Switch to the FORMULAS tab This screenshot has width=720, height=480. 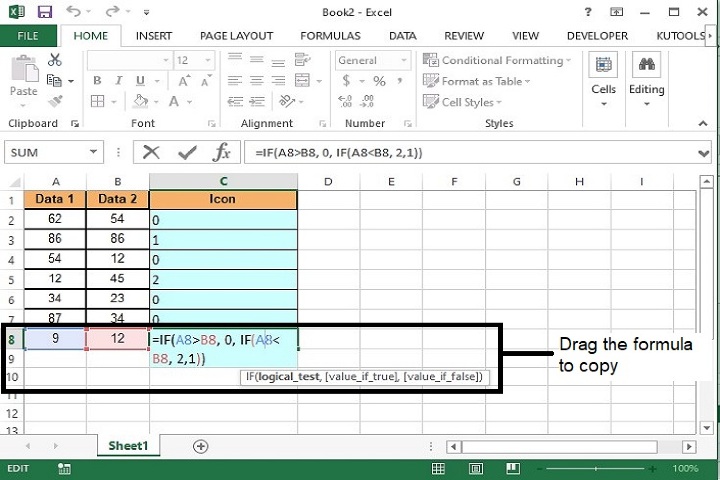(x=330, y=36)
